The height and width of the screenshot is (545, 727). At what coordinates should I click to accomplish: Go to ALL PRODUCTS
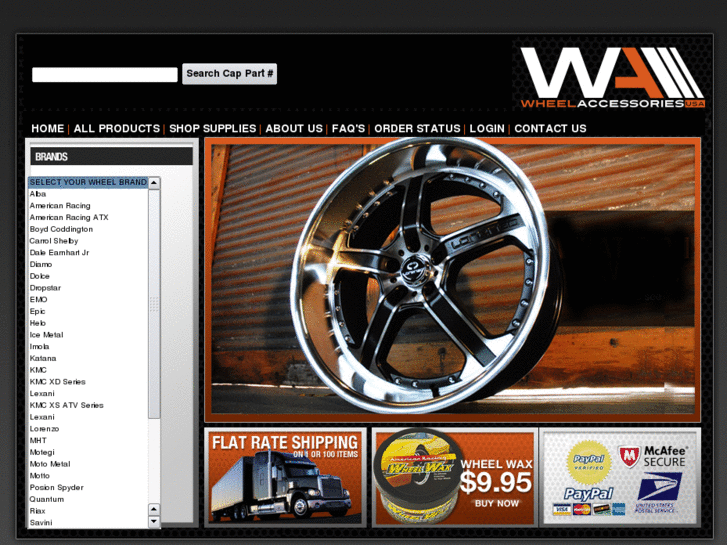click(x=117, y=128)
